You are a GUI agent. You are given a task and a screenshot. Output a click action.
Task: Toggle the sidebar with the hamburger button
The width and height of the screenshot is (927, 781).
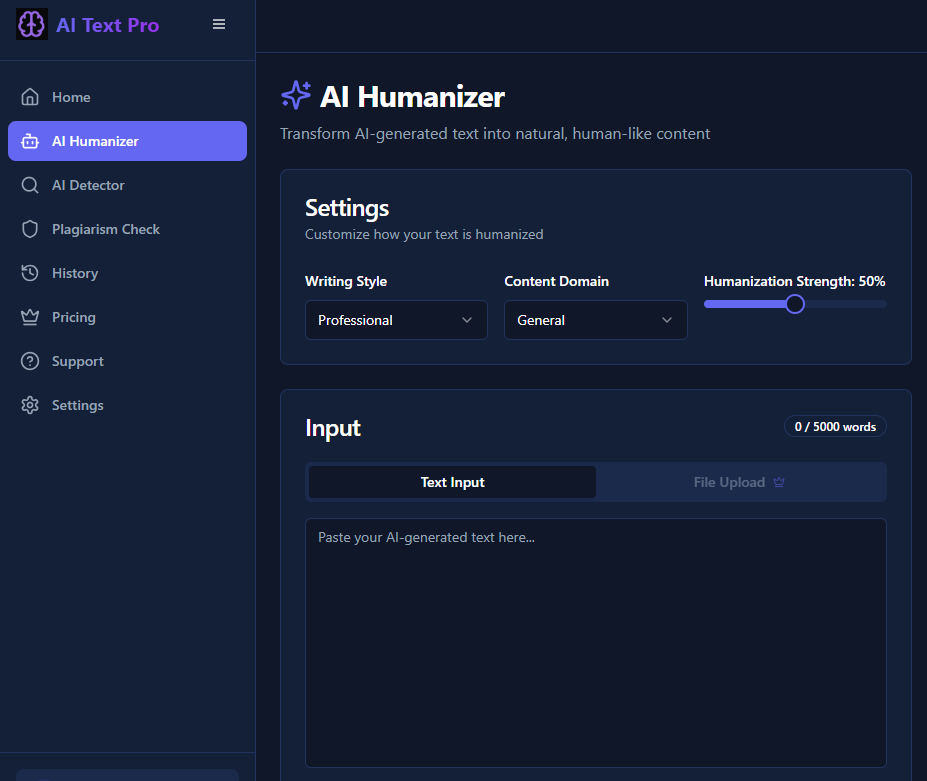[x=218, y=23]
